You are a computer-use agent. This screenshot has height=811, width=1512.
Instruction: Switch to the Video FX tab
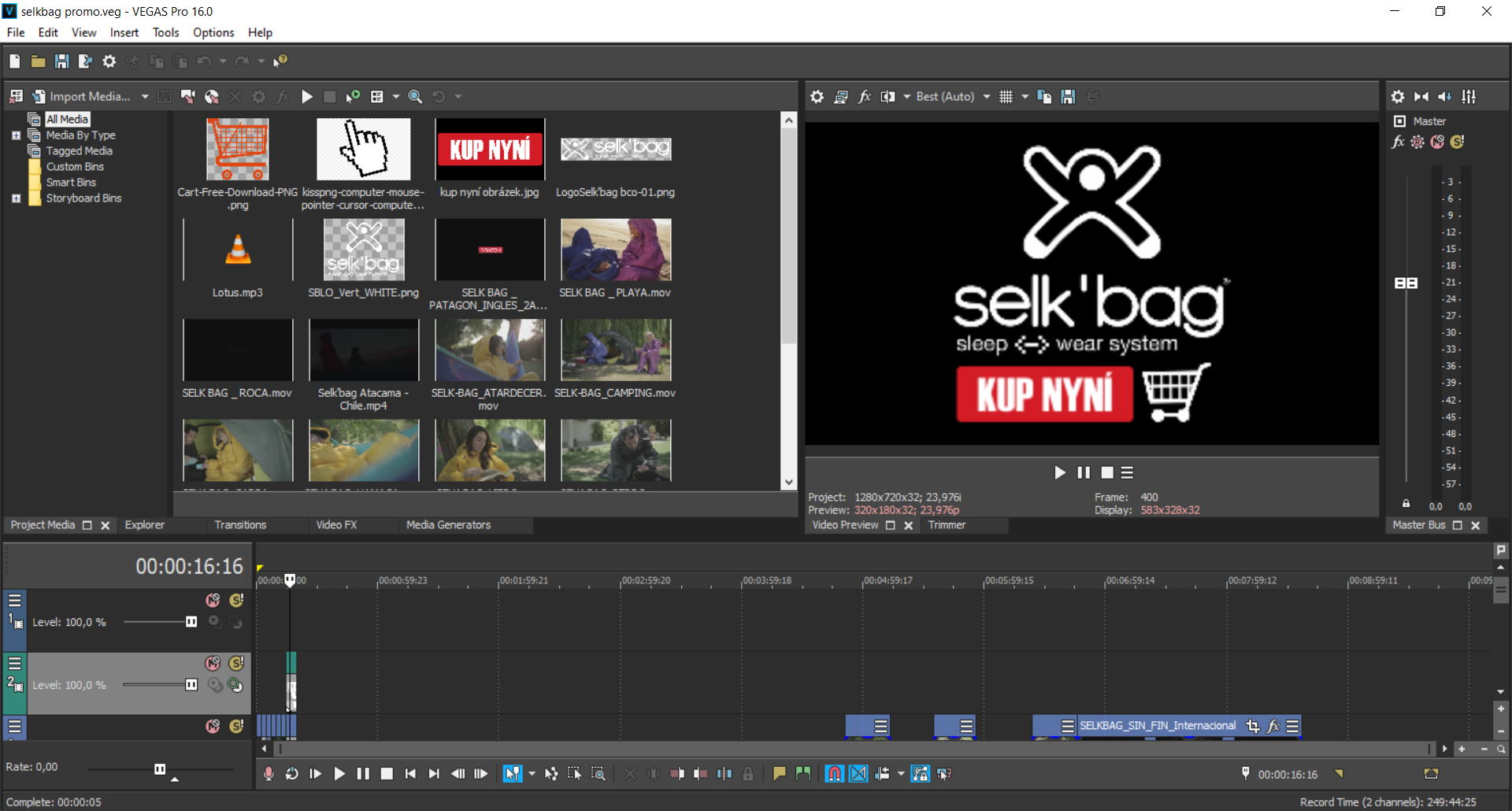coord(336,525)
